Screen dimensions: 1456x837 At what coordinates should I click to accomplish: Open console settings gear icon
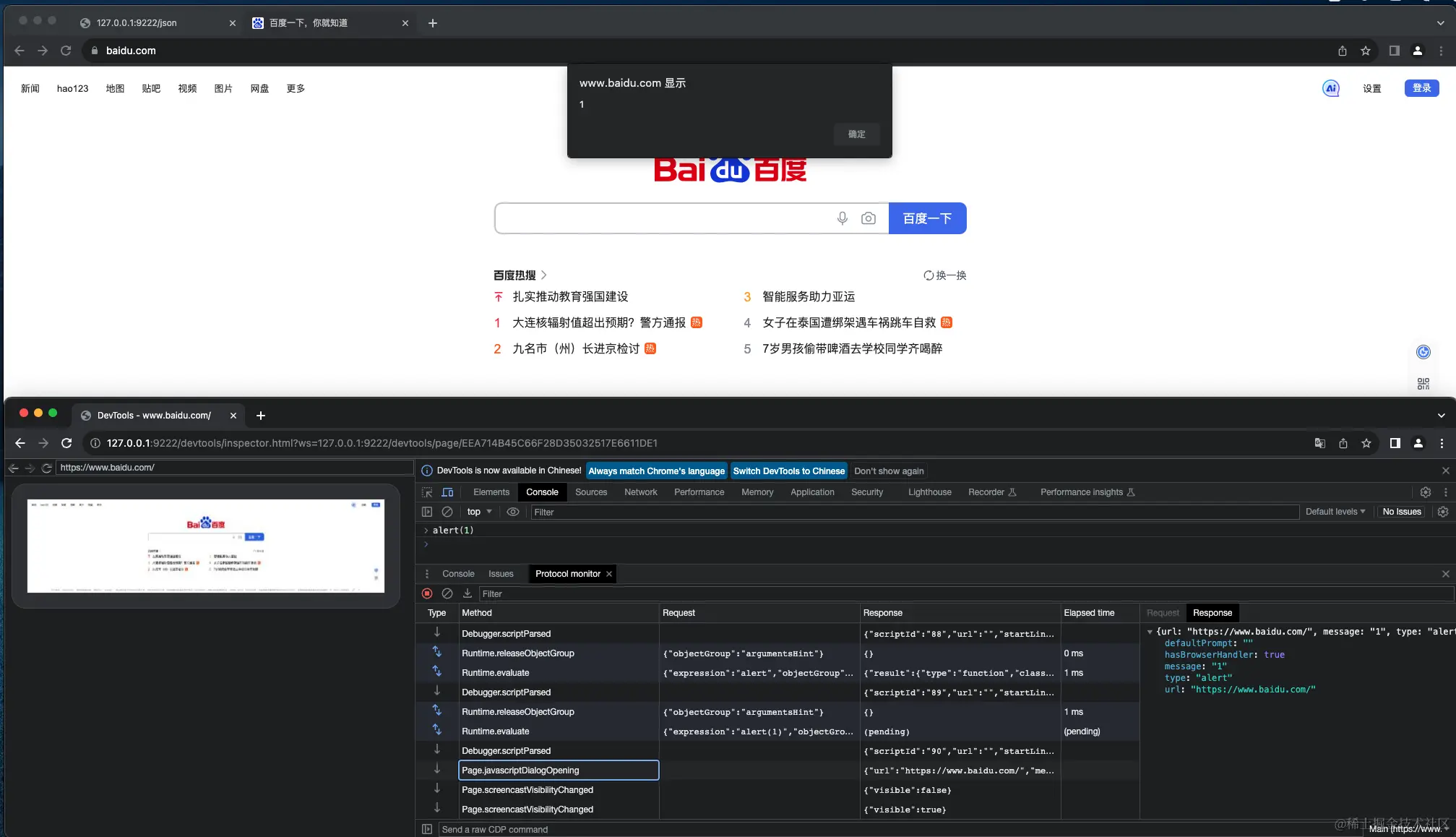pos(1443,512)
